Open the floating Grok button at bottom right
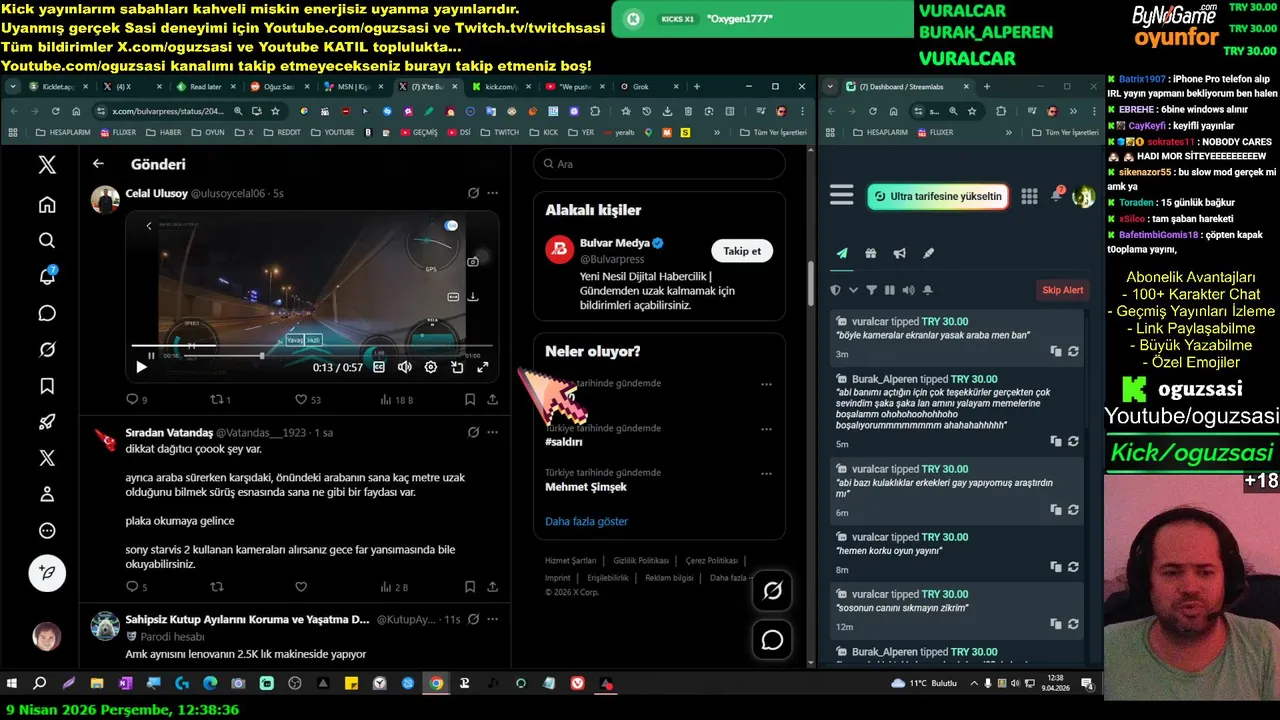Image resolution: width=1280 pixels, height=720 pixels. pyautogui.click(x=772, y=591)
